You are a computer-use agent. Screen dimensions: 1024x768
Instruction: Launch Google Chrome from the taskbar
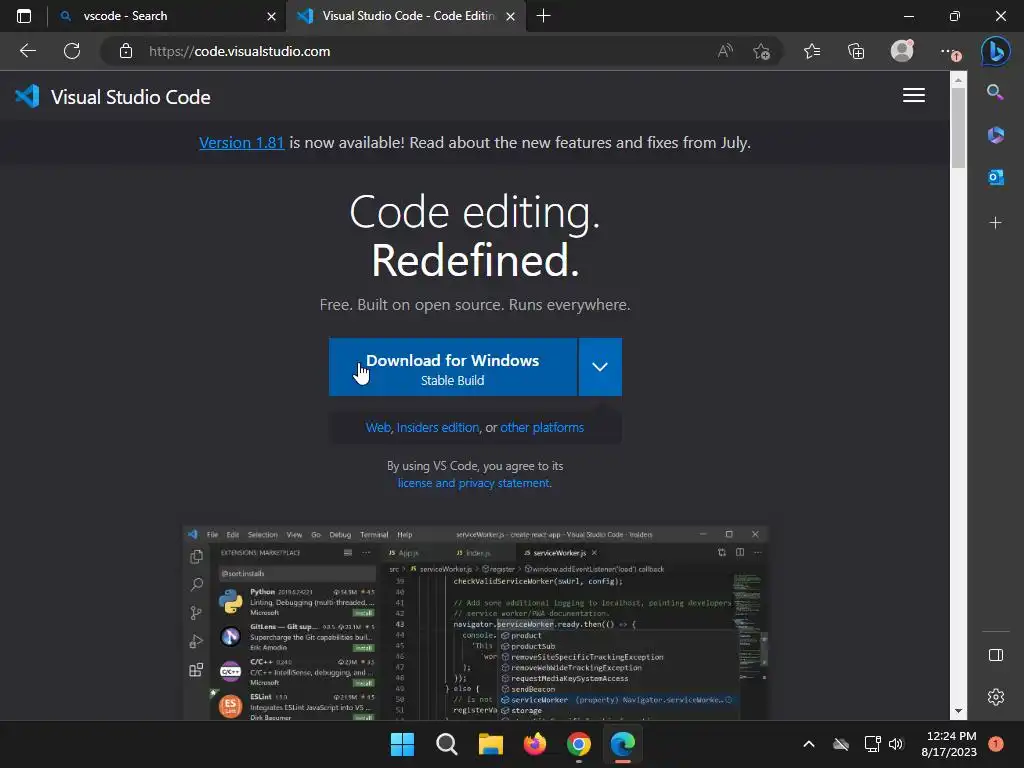click(579, 744)
